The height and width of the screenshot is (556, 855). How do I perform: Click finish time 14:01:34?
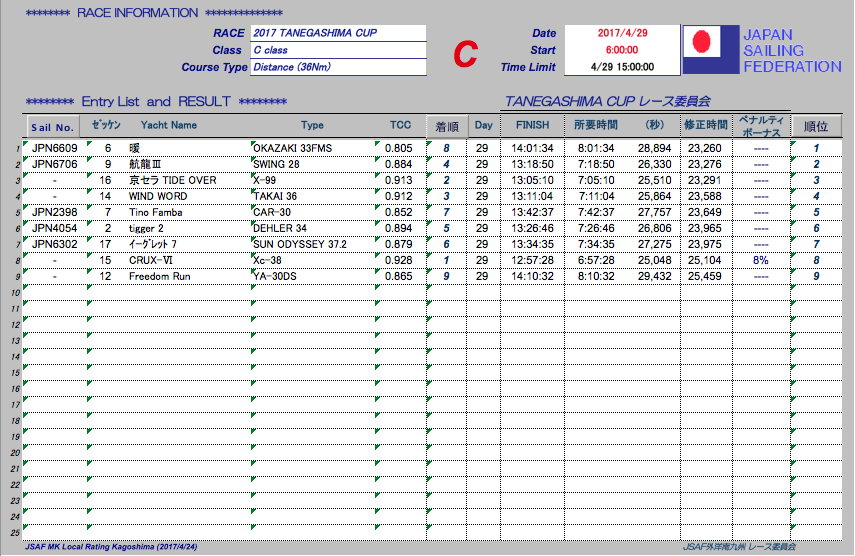(x=532, y=148)
